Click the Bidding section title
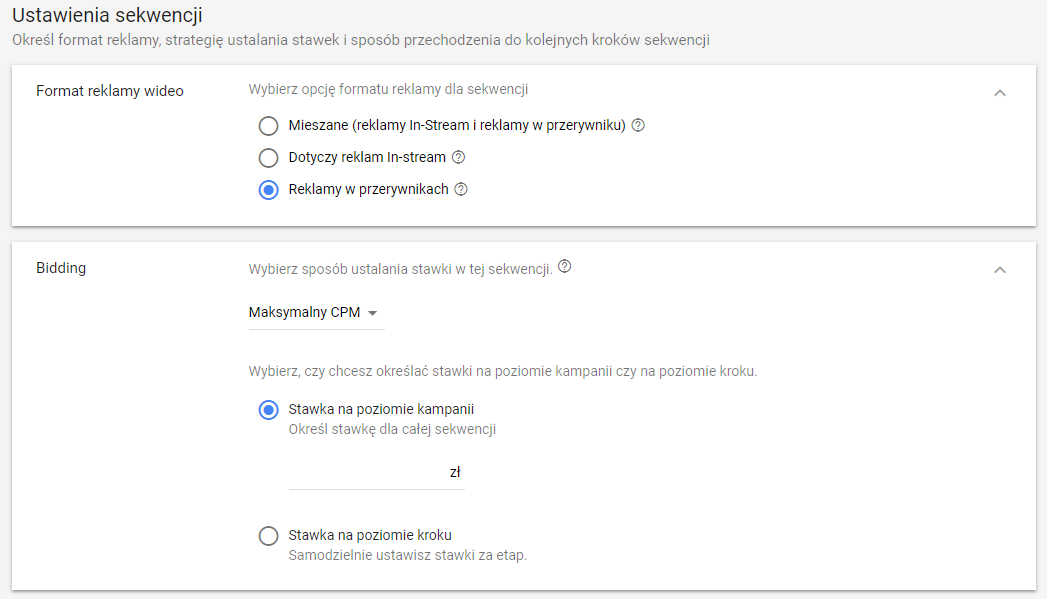 (x=61, y=268)
